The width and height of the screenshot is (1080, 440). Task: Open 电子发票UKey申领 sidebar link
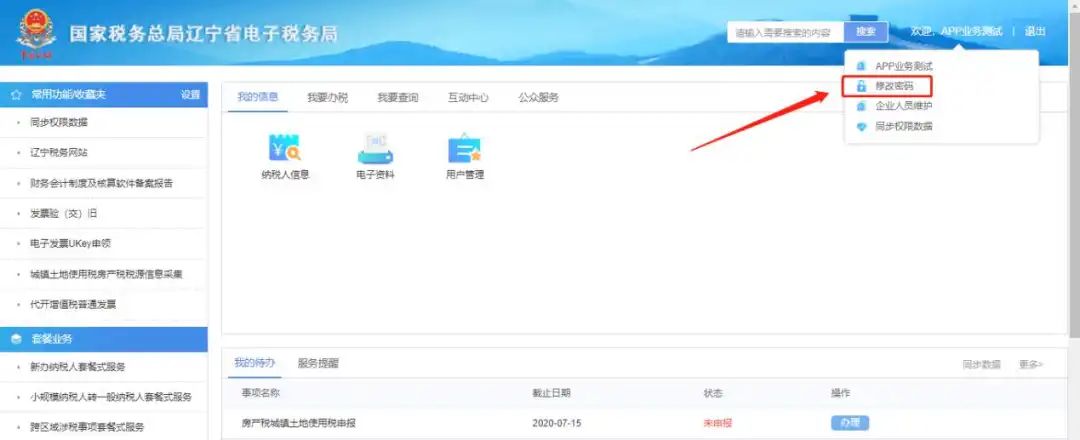coord(70,244)
